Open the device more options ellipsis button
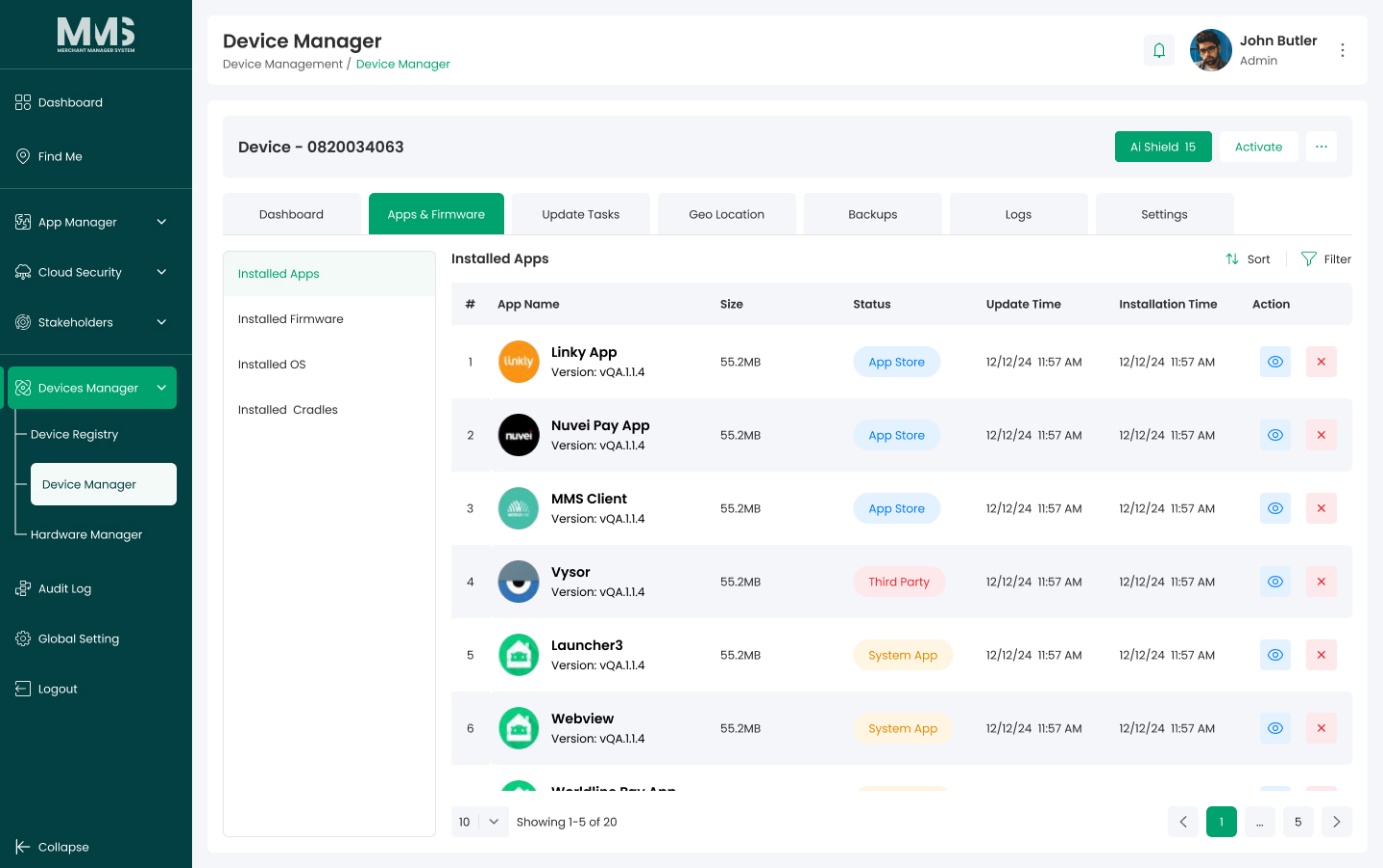Viewport: 1383px width, 868px height. 1321,146
